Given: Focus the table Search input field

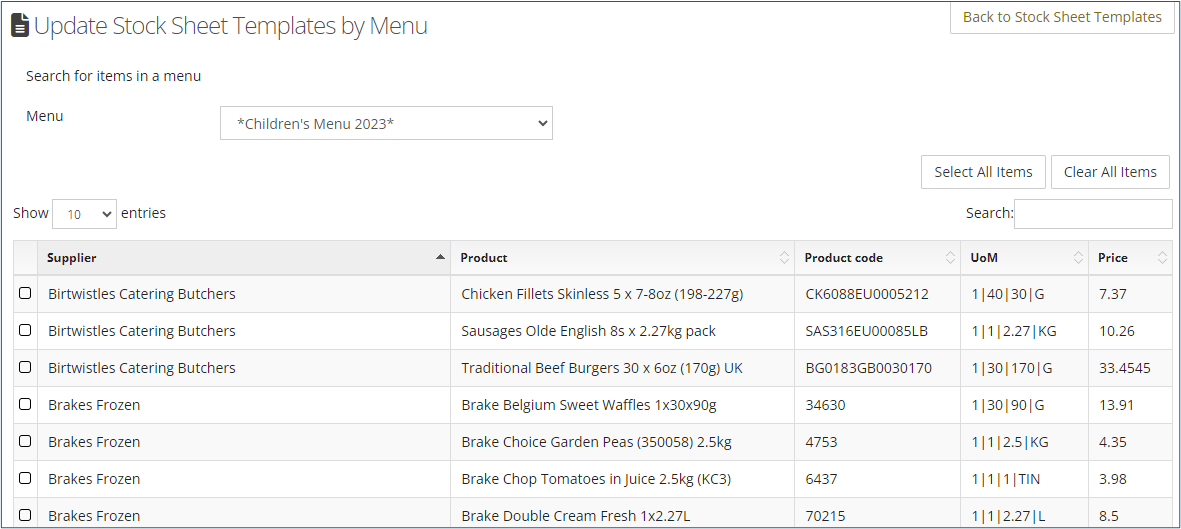Looking at the screenshot, I should [1093, 214].
